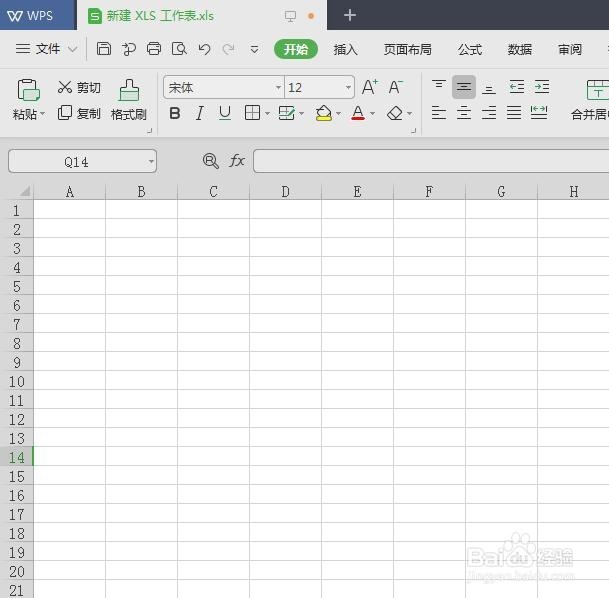Toggle Underline formatting
The width and height of the screenshot is (609, 598).
[225, 113]
